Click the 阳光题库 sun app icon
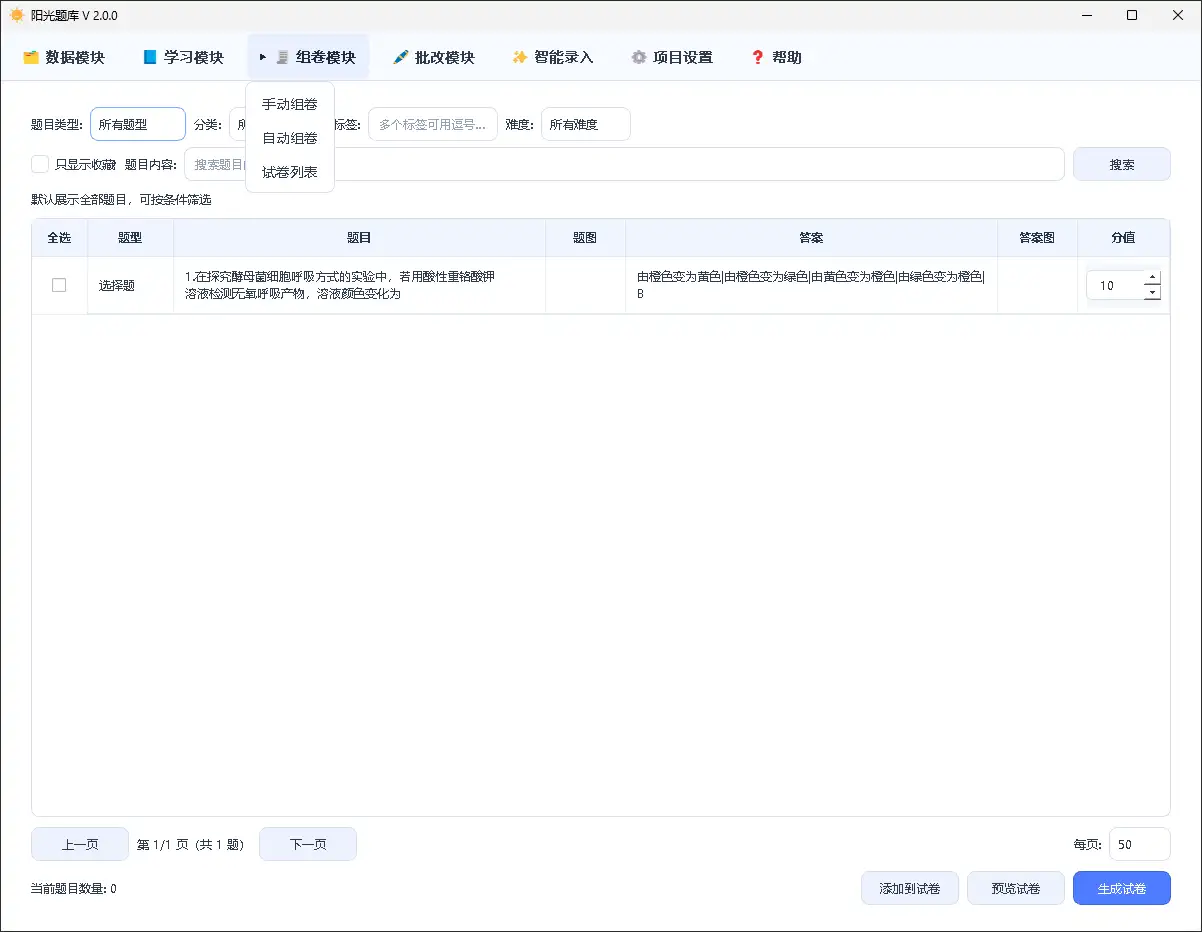1202x932 pixels. pos(17,15)
